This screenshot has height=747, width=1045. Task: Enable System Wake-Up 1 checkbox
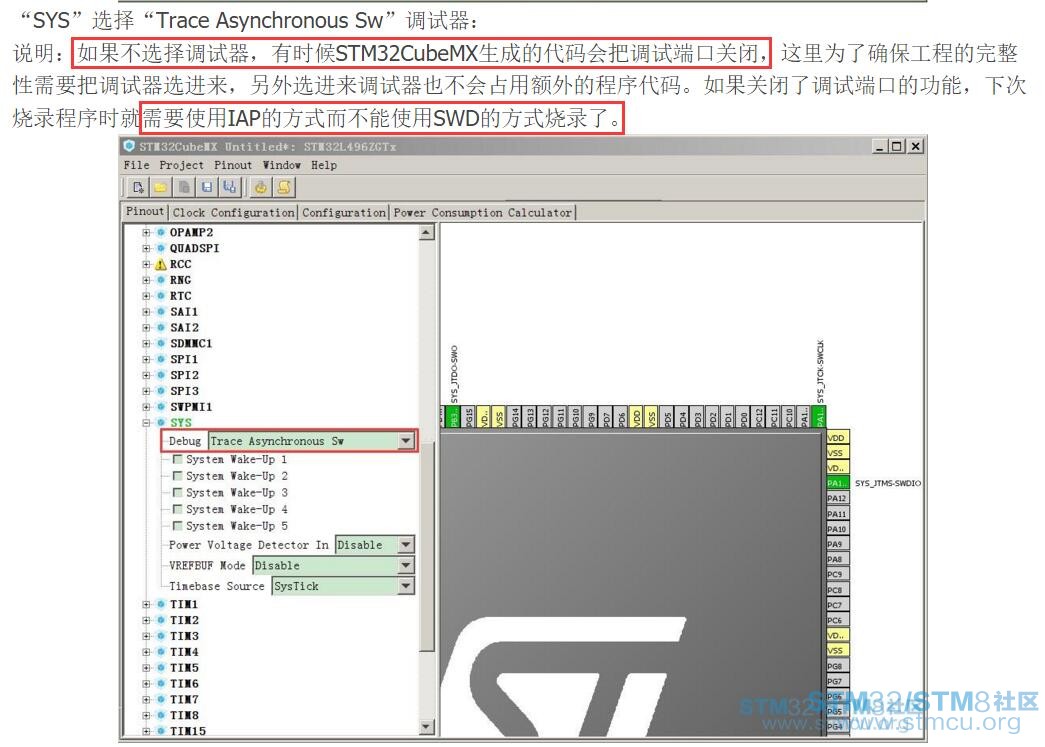[177, 459]
